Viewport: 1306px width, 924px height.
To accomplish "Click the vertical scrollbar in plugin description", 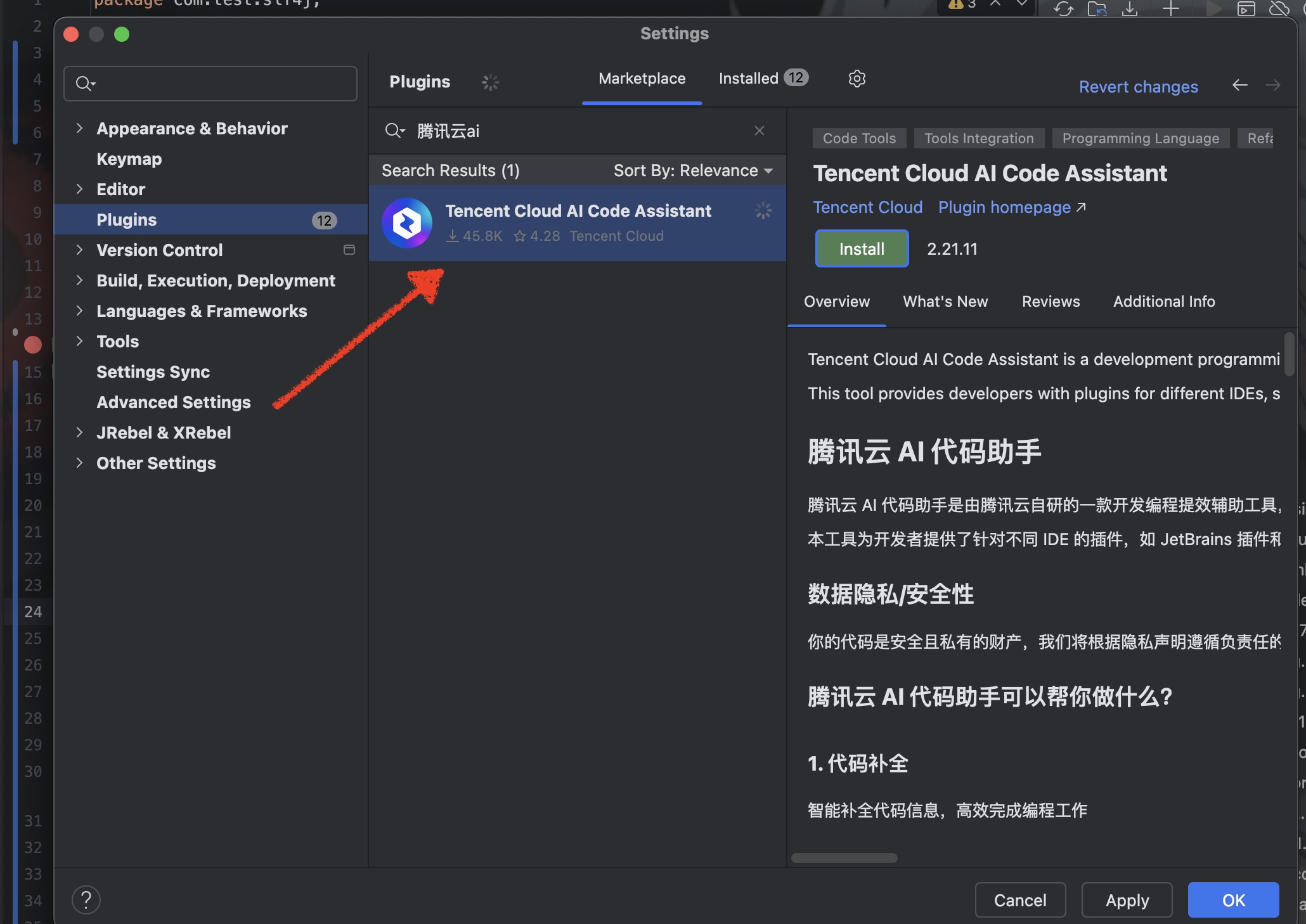I will 1289,354.
